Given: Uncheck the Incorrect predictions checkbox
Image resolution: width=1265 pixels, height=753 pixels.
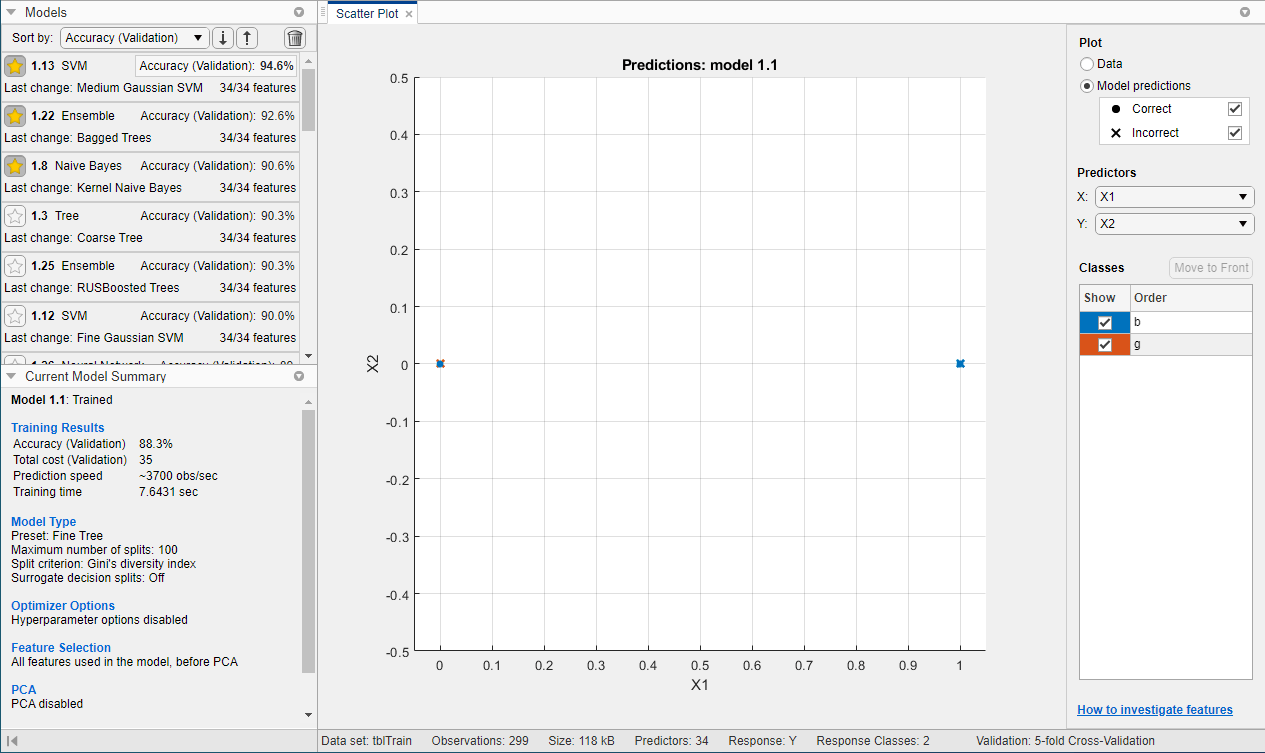Looking at the screenshot, I should point(1235,131).
